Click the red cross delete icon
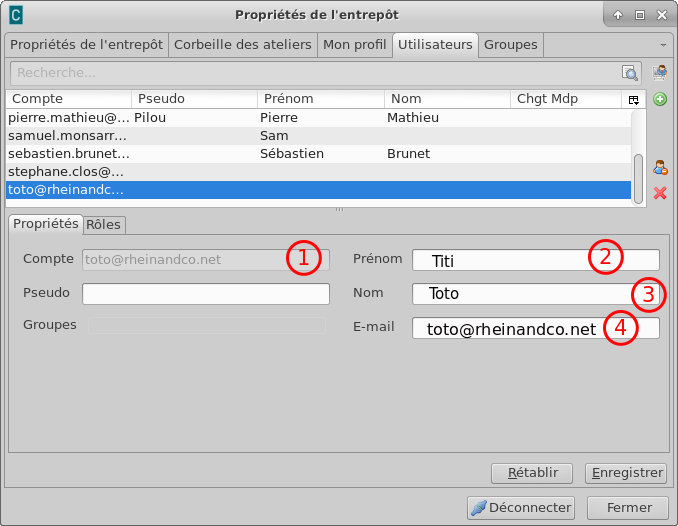The width and height of the screenshot is (678, 526). point(660,192)
